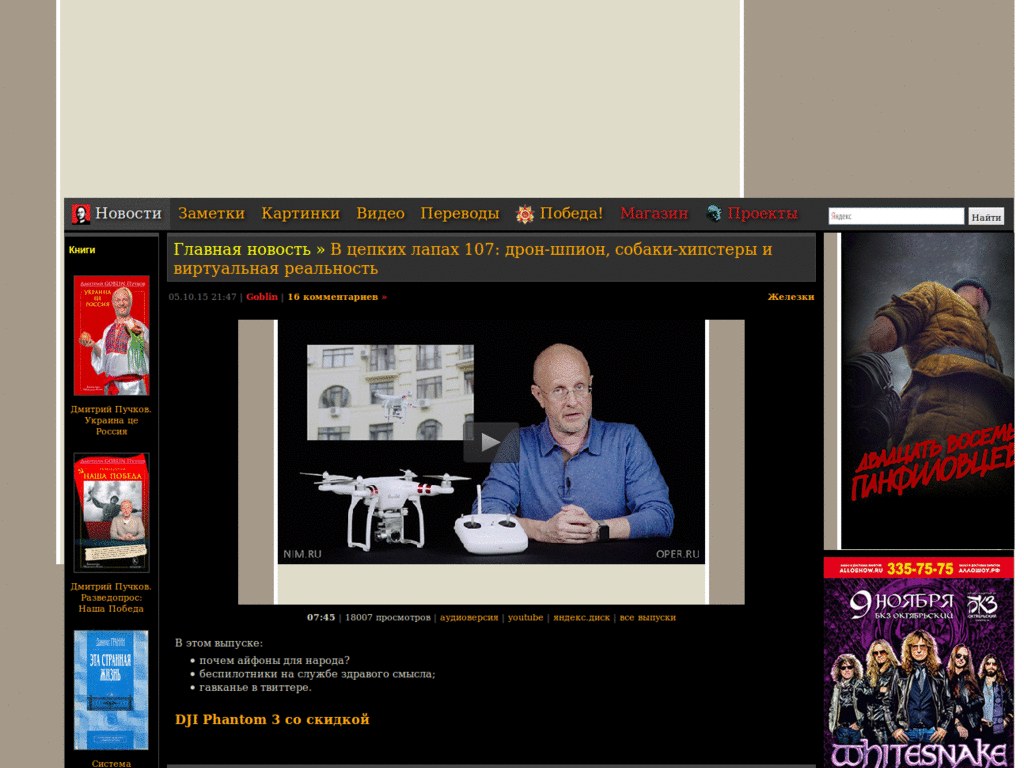Click the Найти search button

[985, 217]
